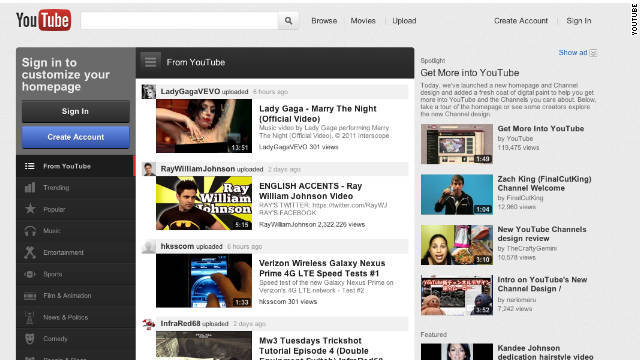Select Trending in the sidebar
640x360 pixels.
pos(76,188)
